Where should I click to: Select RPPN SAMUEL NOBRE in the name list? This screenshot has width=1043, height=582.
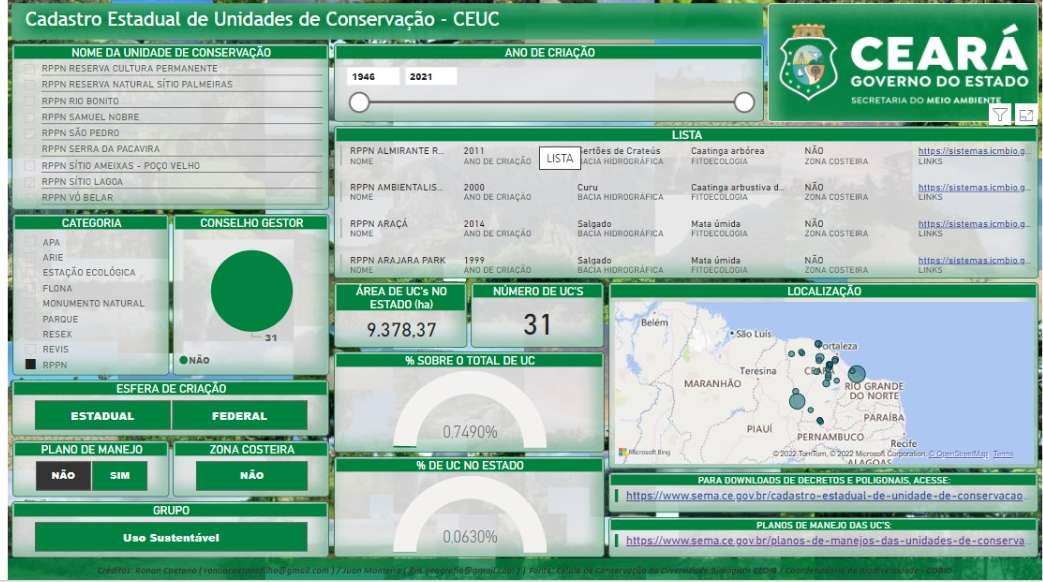pos(90,117)
